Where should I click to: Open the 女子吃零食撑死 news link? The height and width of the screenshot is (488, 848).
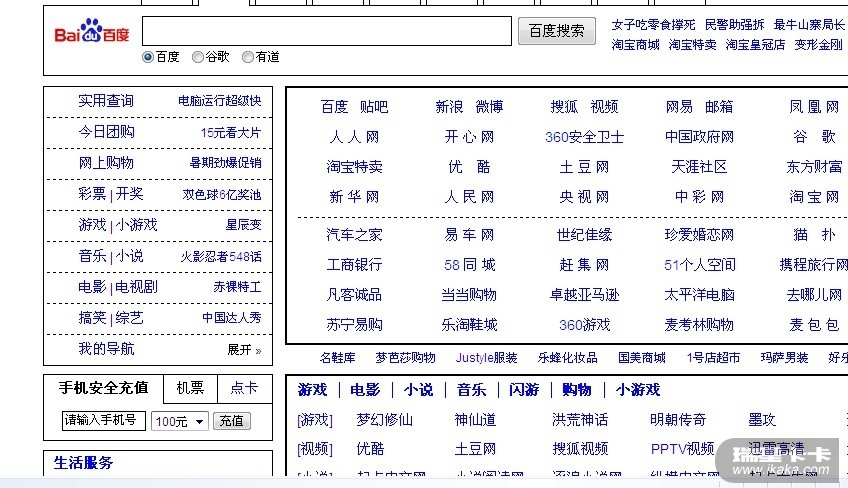(653, 25)
